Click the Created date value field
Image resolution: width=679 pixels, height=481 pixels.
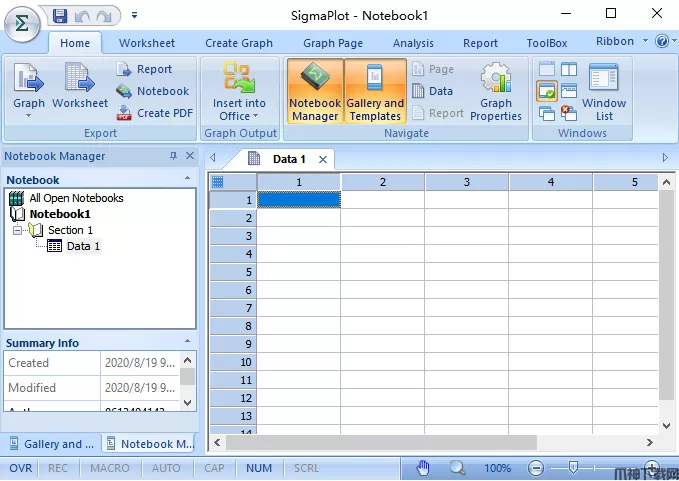140,363
